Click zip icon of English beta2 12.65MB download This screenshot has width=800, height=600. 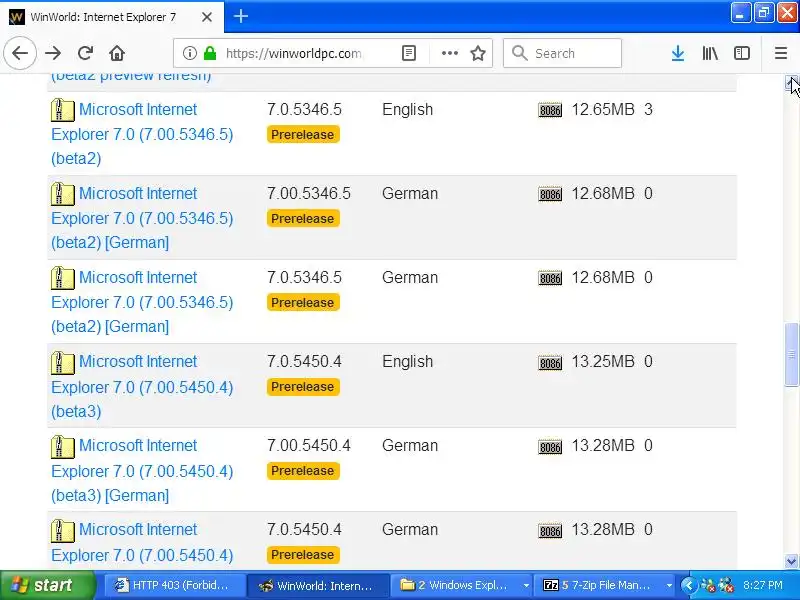(63, 110)
